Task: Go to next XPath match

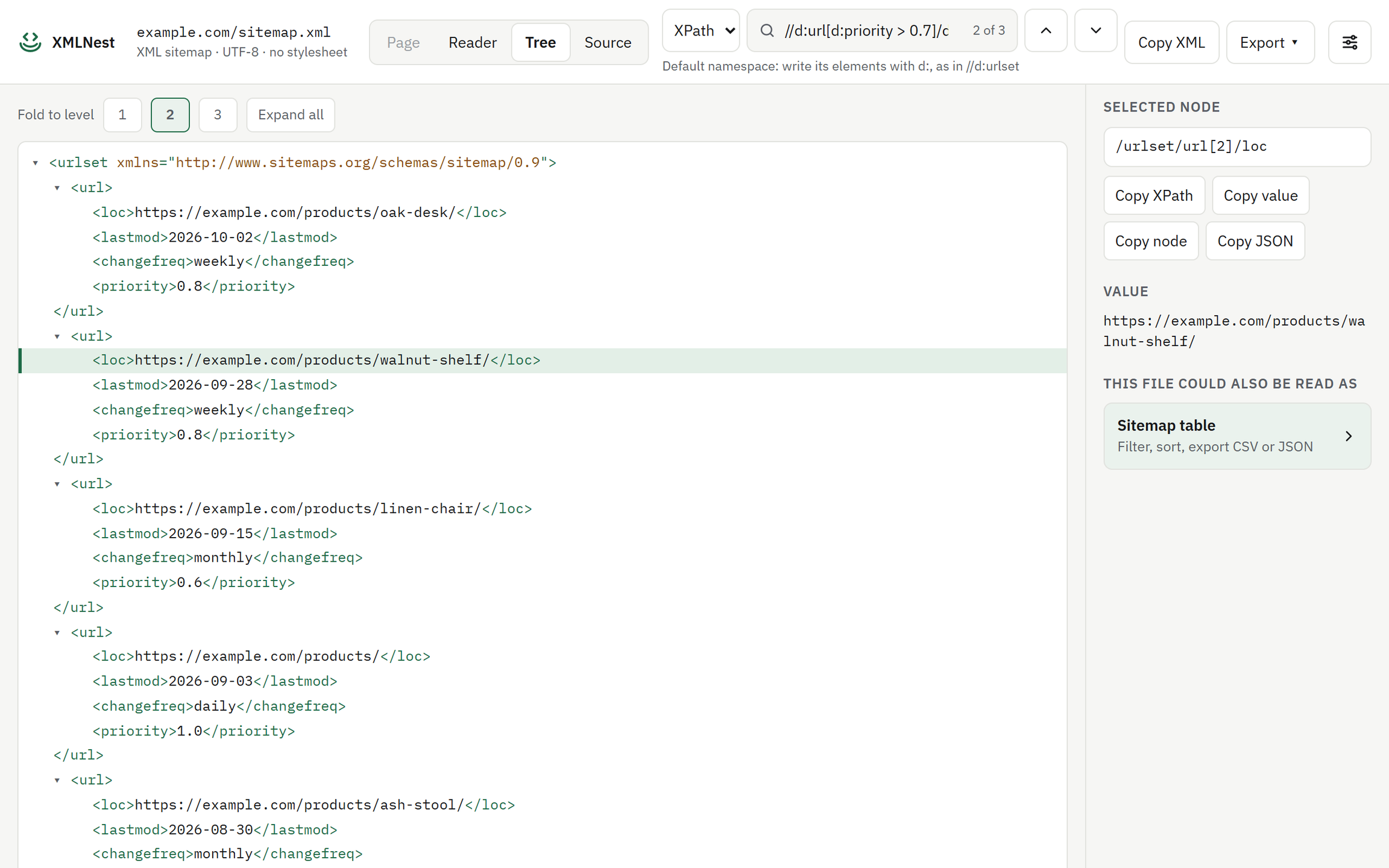Action: 1095,30
